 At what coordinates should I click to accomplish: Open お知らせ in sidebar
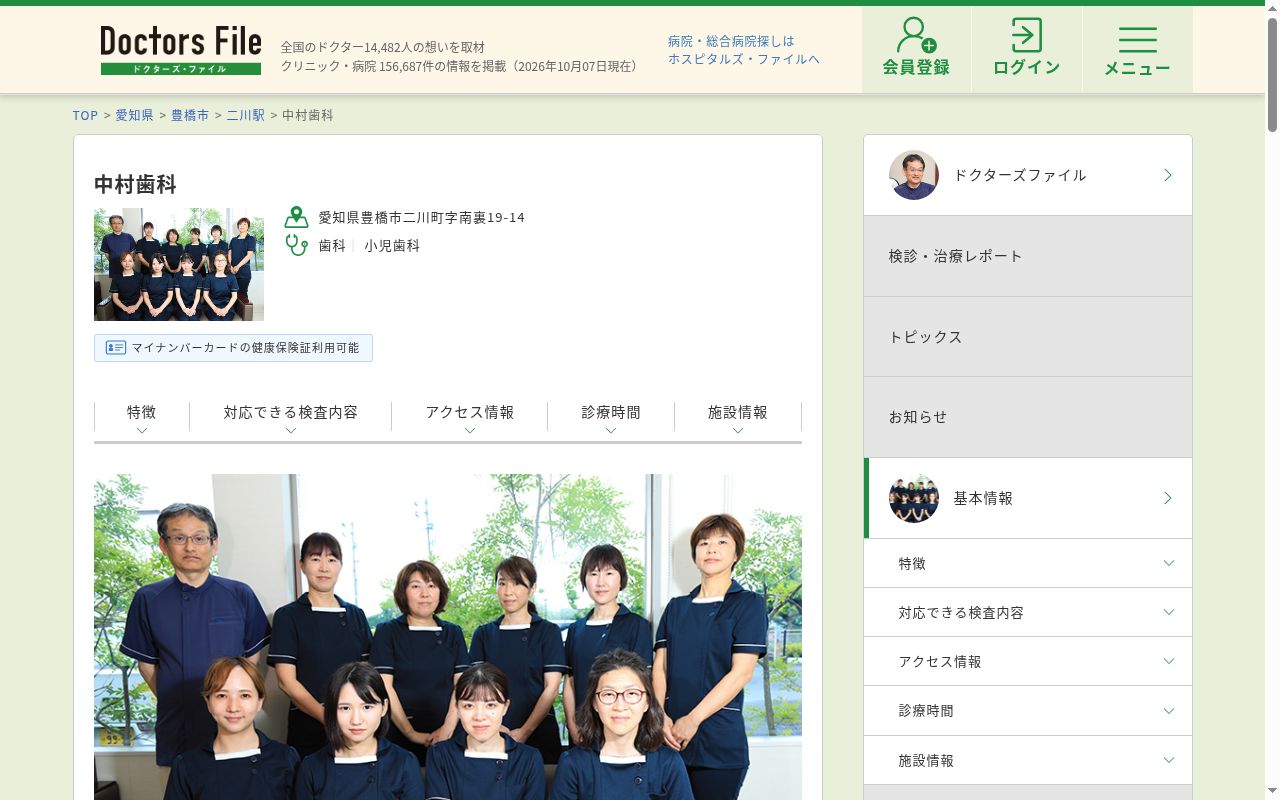coord(1028,417)
